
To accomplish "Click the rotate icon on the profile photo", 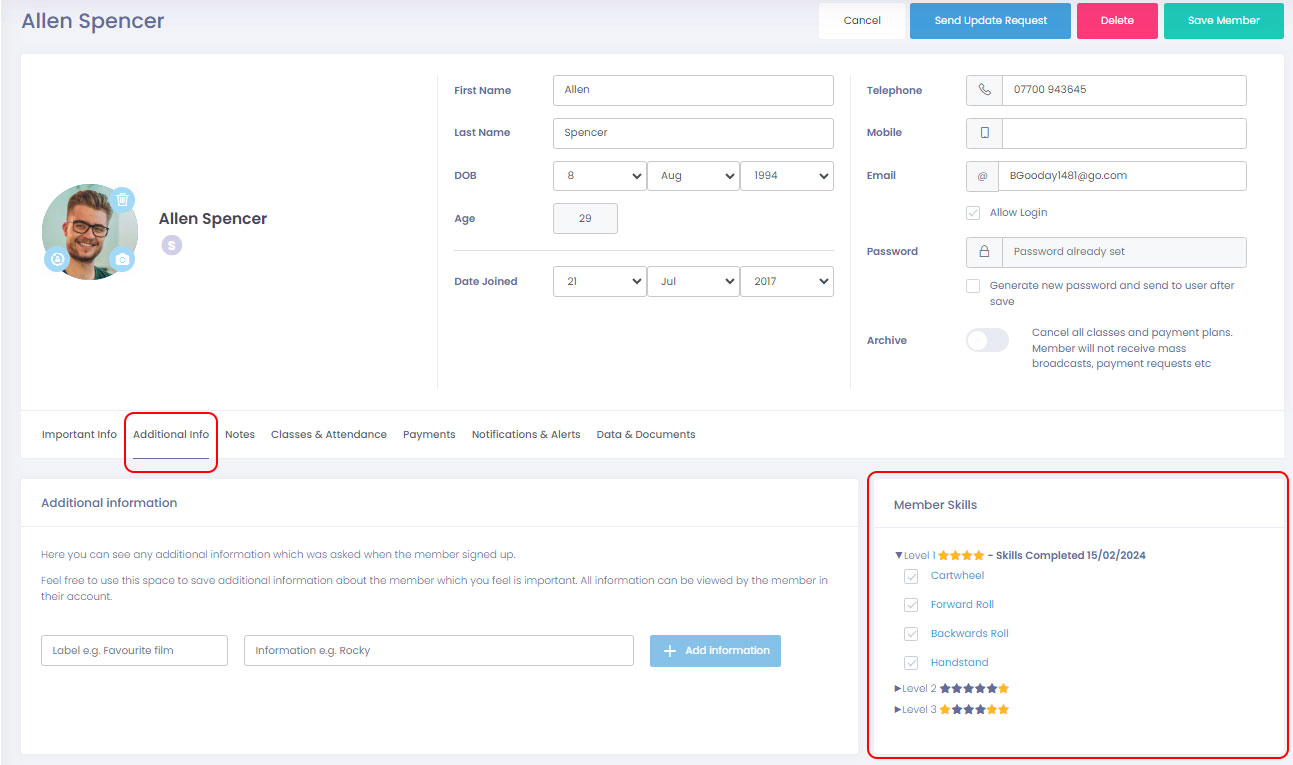I will pyautogui.click(x=56, y=259).
